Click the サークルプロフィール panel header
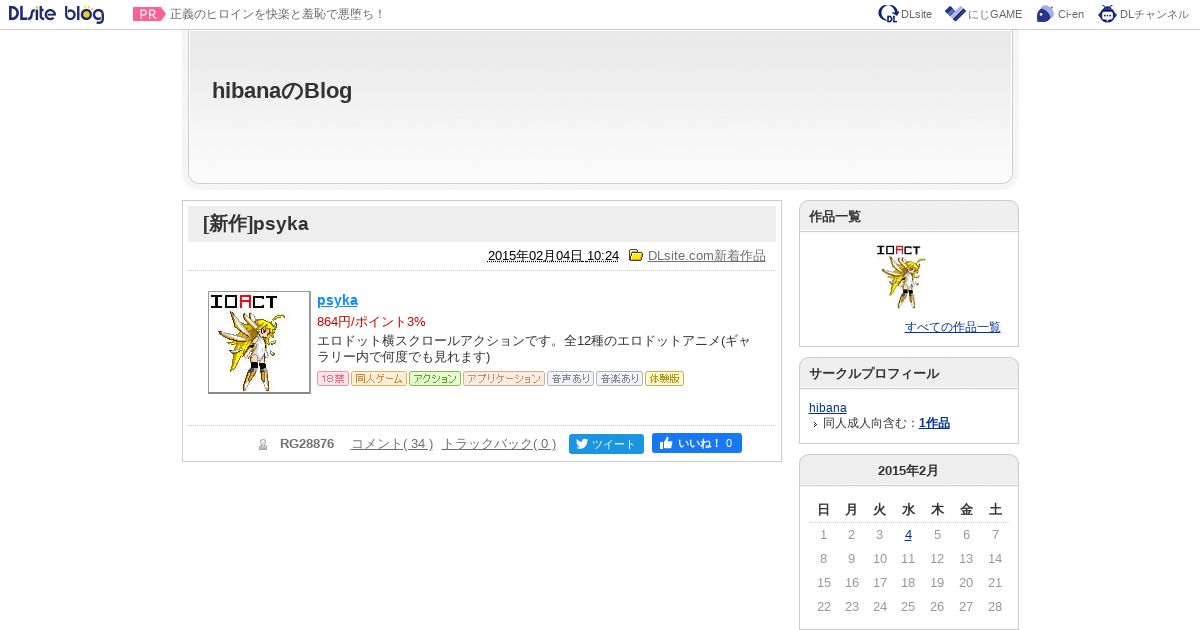1200x630 pixels. (909, 373)
